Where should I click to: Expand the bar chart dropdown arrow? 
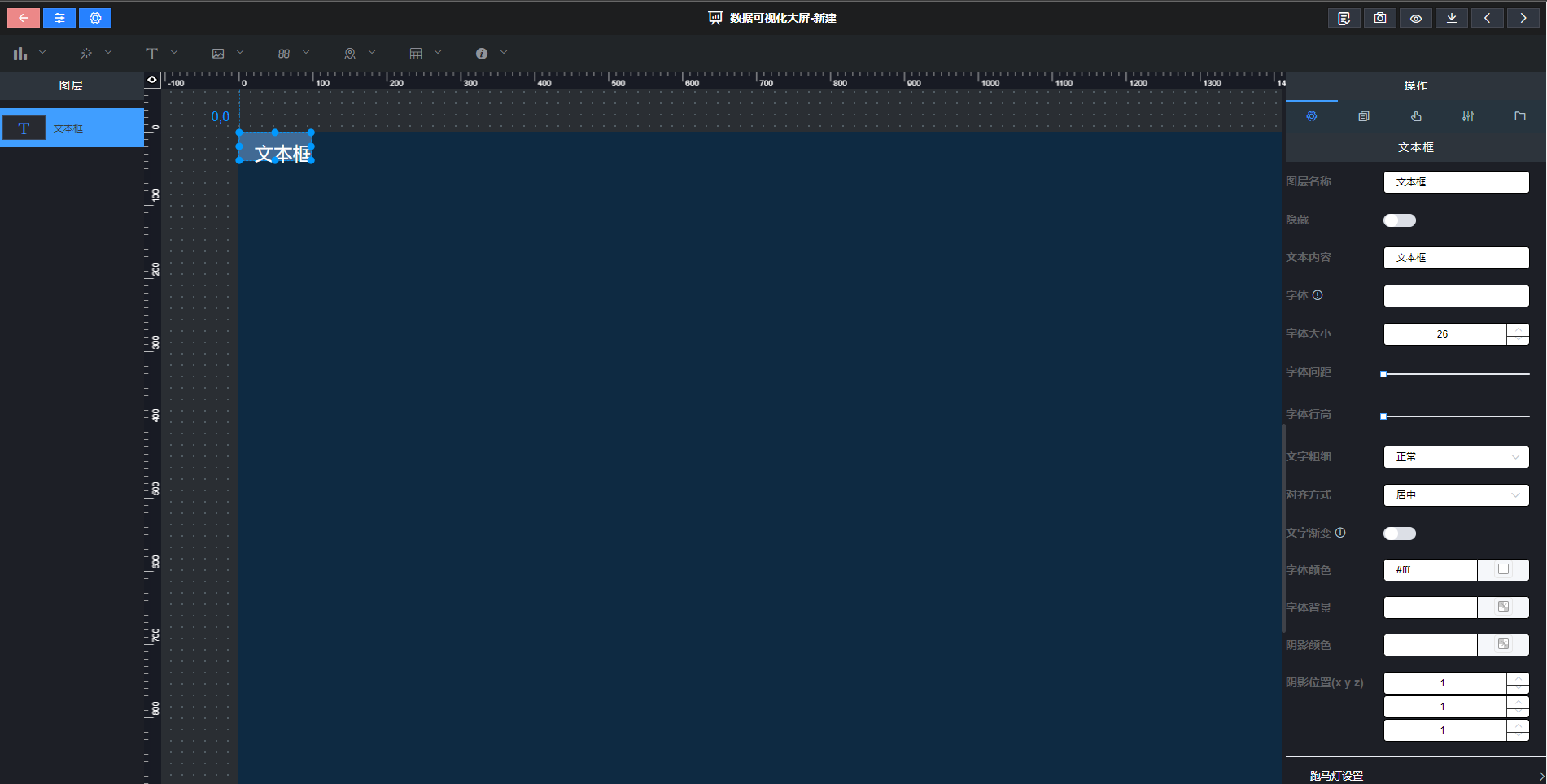pyautogui.click(x=42, y=52)
